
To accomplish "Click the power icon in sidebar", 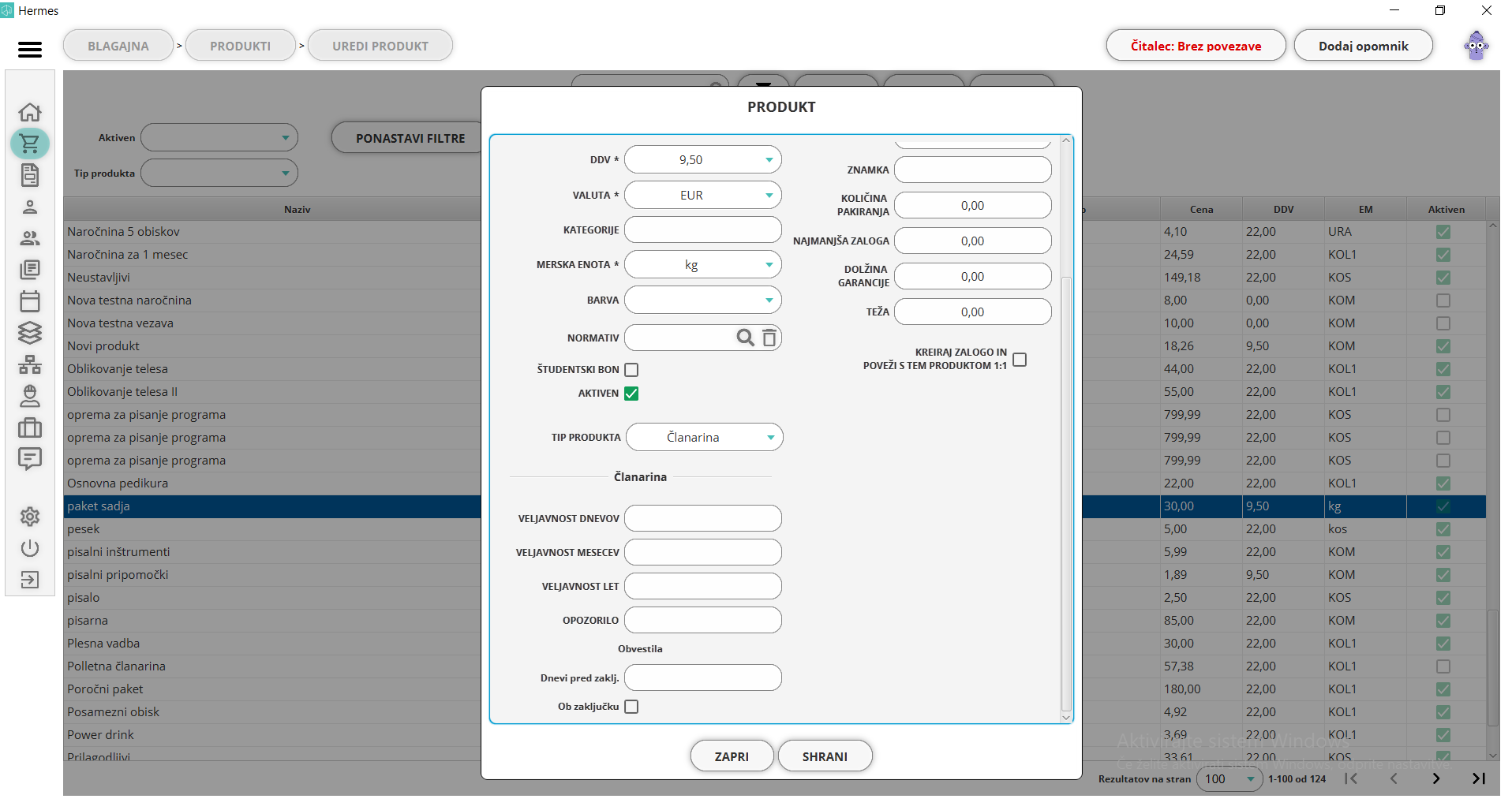I will [x=30, y=548].
